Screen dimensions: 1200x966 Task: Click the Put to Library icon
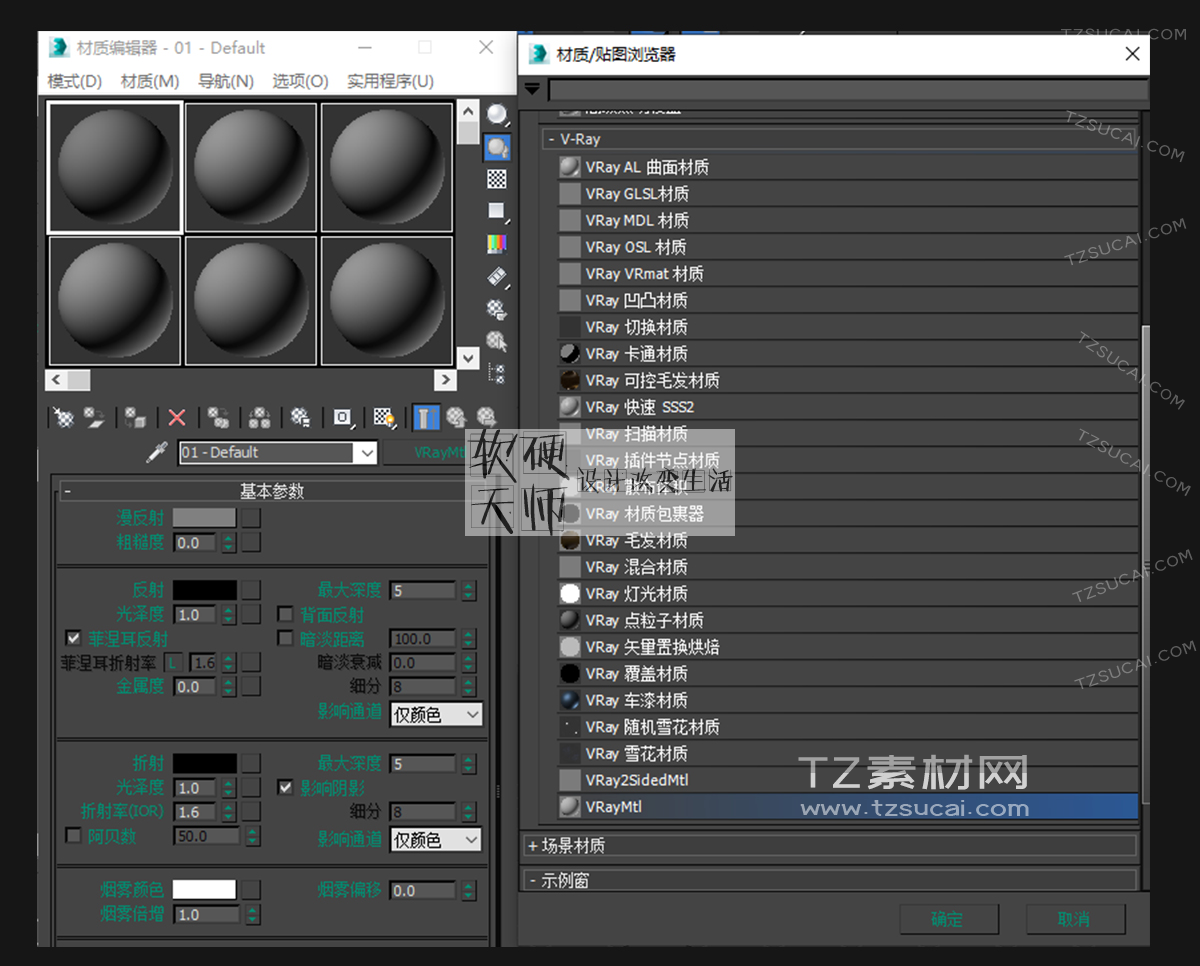coord(300,417)
